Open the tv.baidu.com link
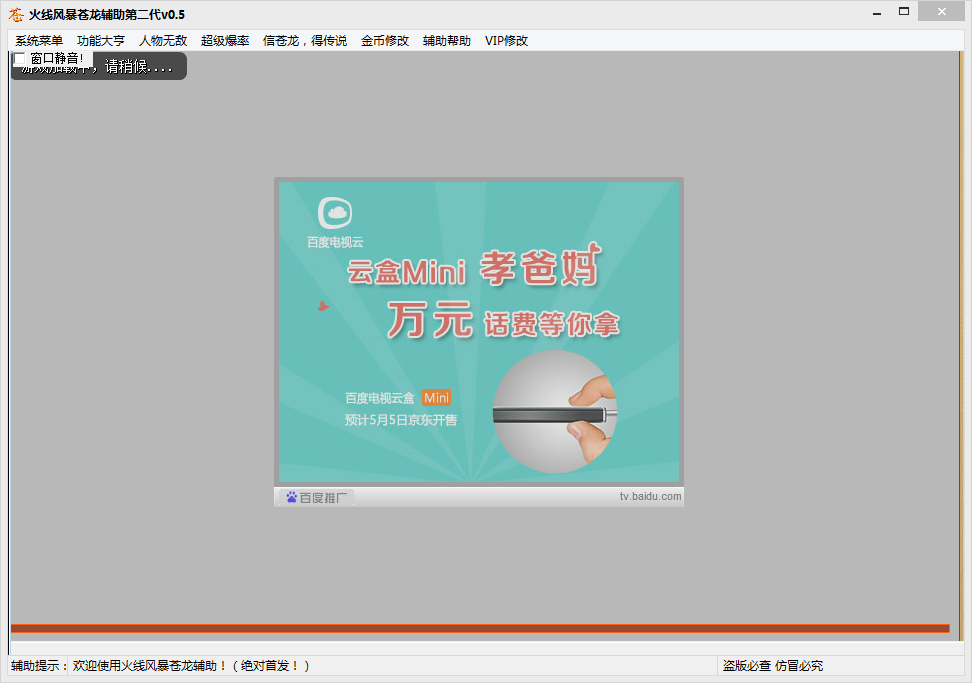 pos(650,496)
